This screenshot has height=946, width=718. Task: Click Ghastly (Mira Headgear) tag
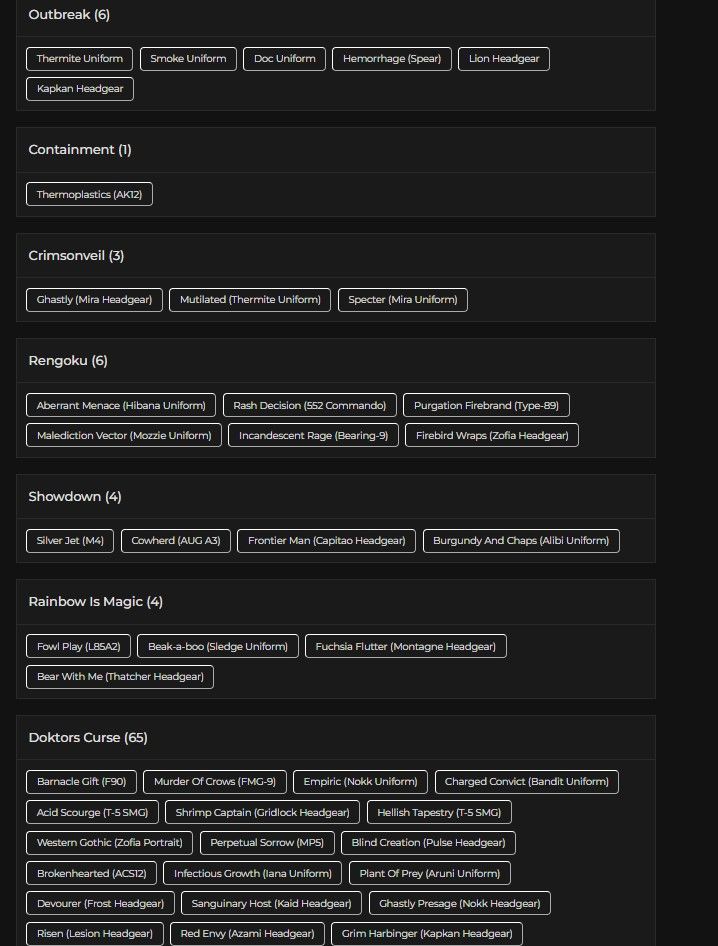pos(94,300)
